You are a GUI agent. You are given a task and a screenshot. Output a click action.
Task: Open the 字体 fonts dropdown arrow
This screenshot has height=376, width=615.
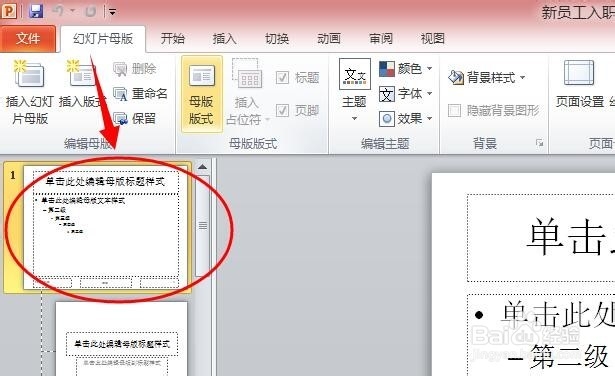(429, 93)
